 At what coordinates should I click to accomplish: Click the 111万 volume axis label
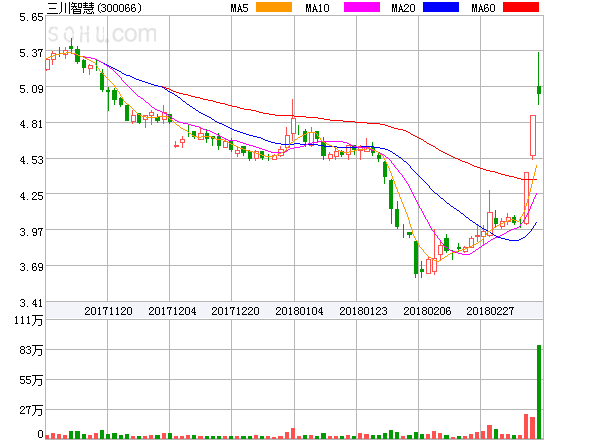pos(29,320)
